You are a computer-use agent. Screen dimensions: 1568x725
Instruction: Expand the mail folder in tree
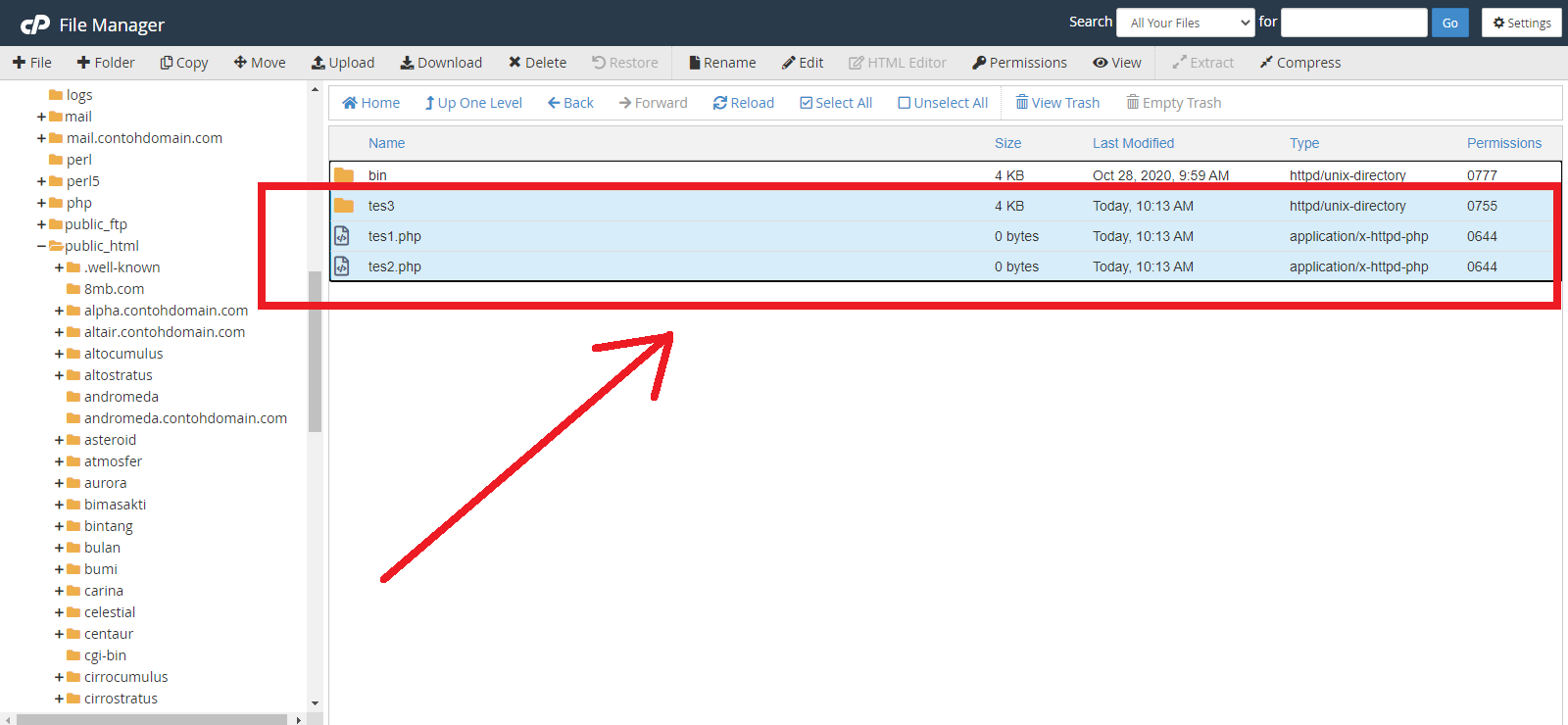point(41,117)
